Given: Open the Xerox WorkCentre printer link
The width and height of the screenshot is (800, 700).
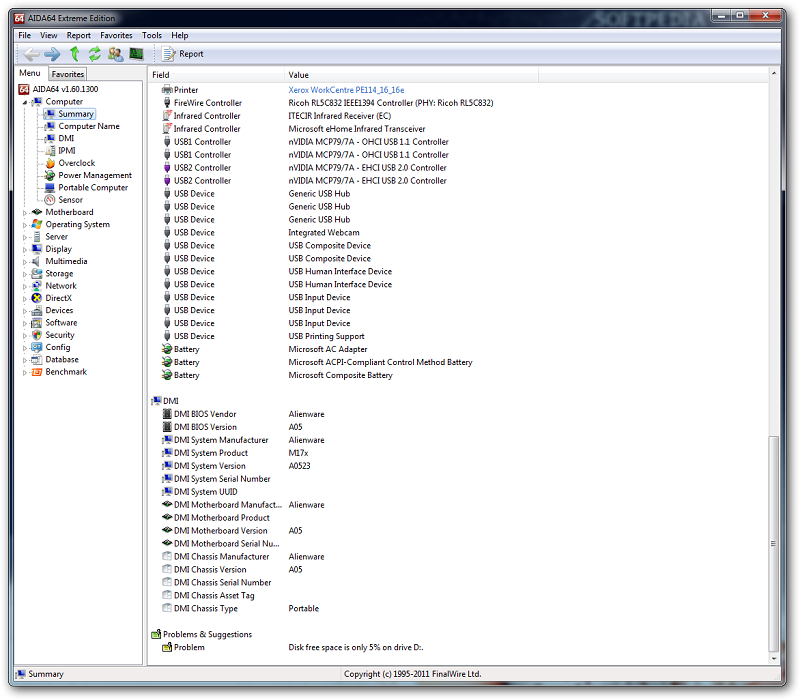Looking at the screenshot, I should click(346, 90).
